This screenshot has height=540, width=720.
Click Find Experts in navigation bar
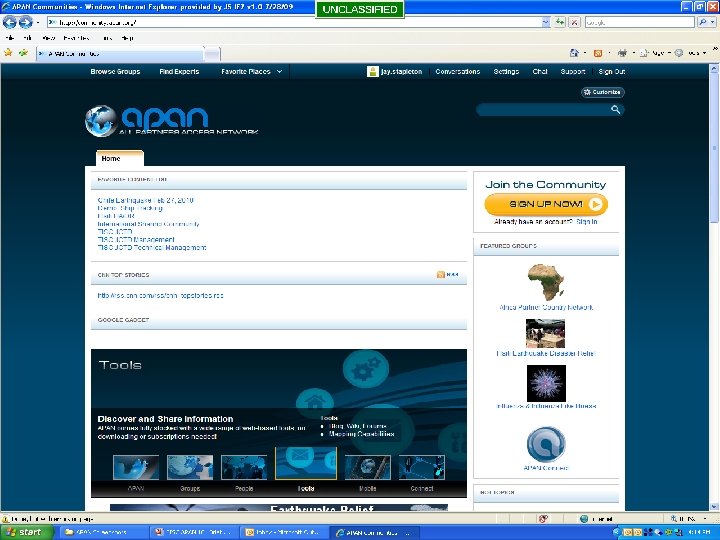tap(179, 71)
